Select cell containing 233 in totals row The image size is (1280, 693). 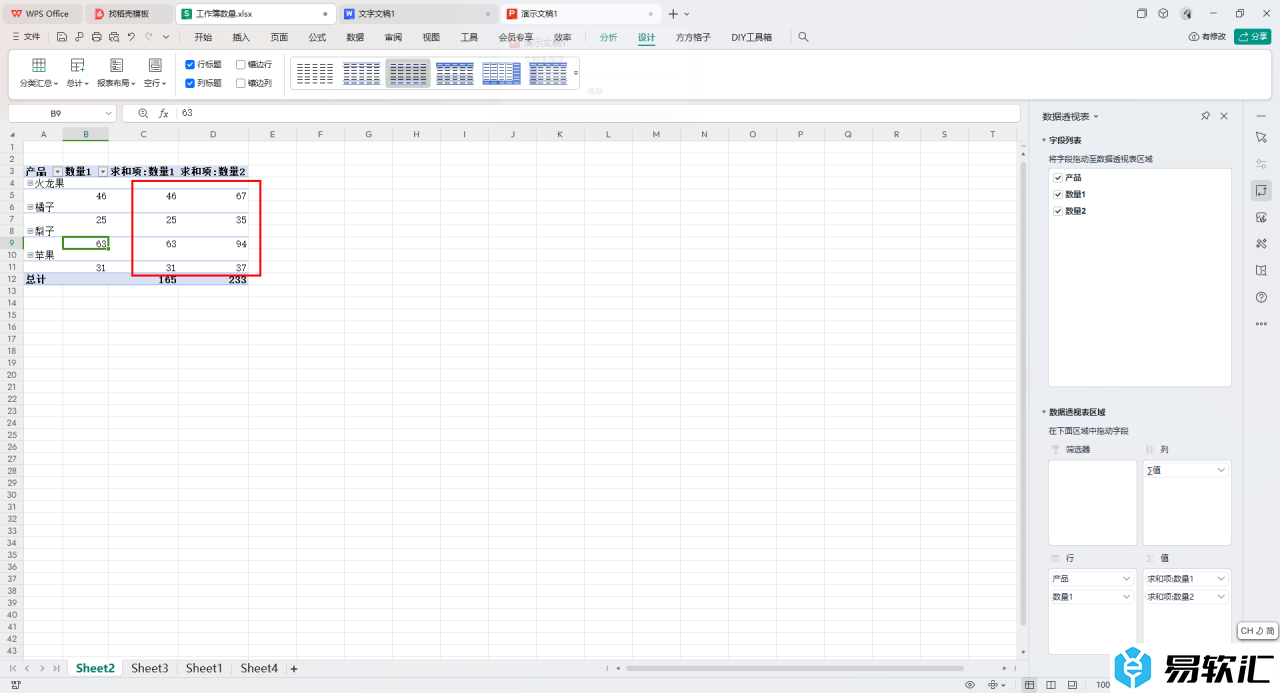(x=213, y=280)
